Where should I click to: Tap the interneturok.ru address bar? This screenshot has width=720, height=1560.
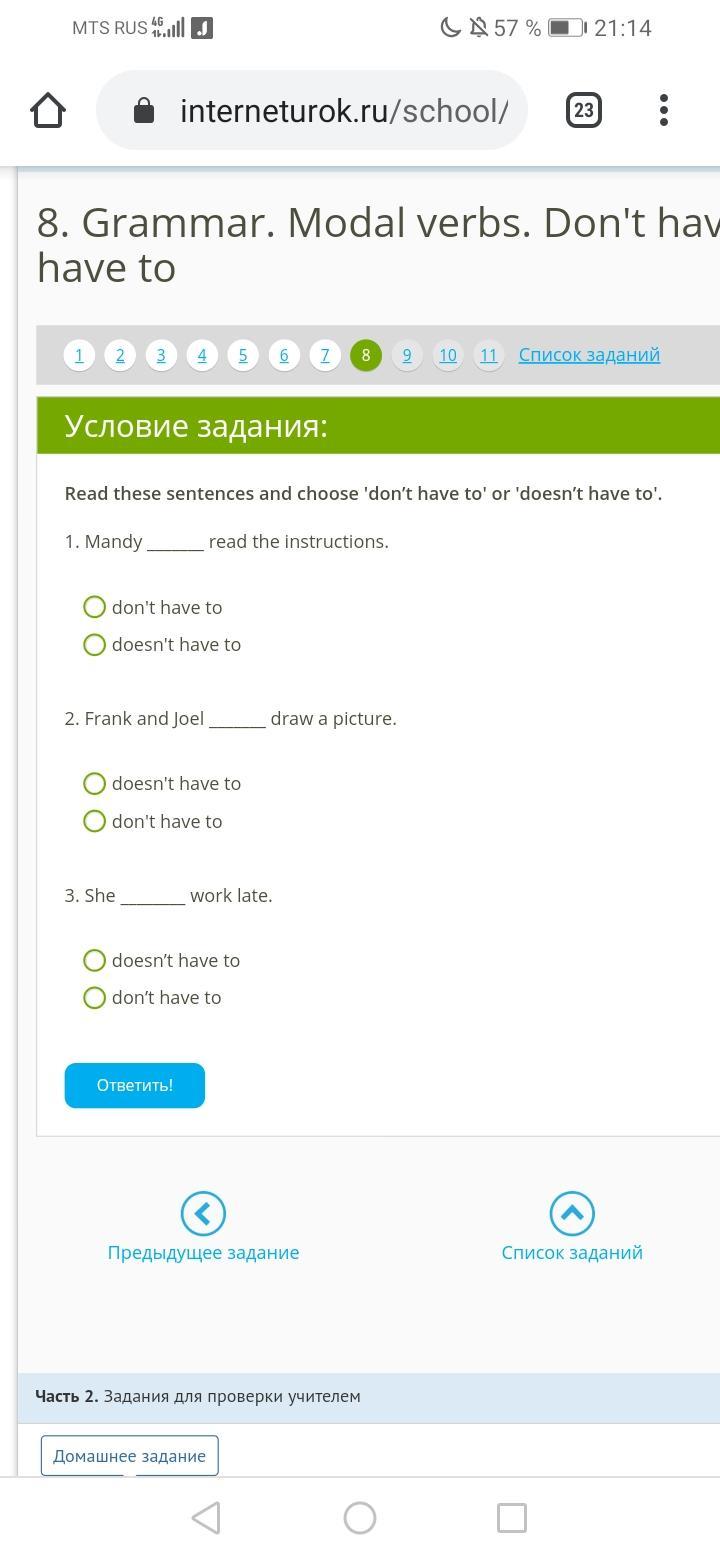pos(312,110)
